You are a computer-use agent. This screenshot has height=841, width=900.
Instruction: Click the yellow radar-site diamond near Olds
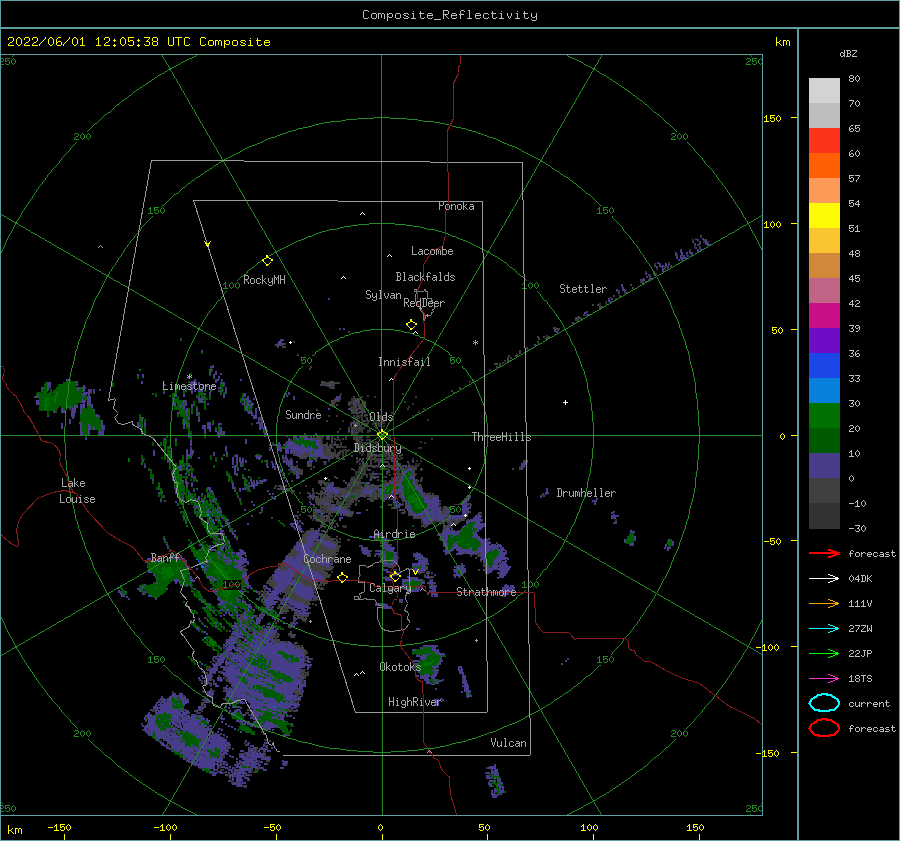[x=382, y=435]
